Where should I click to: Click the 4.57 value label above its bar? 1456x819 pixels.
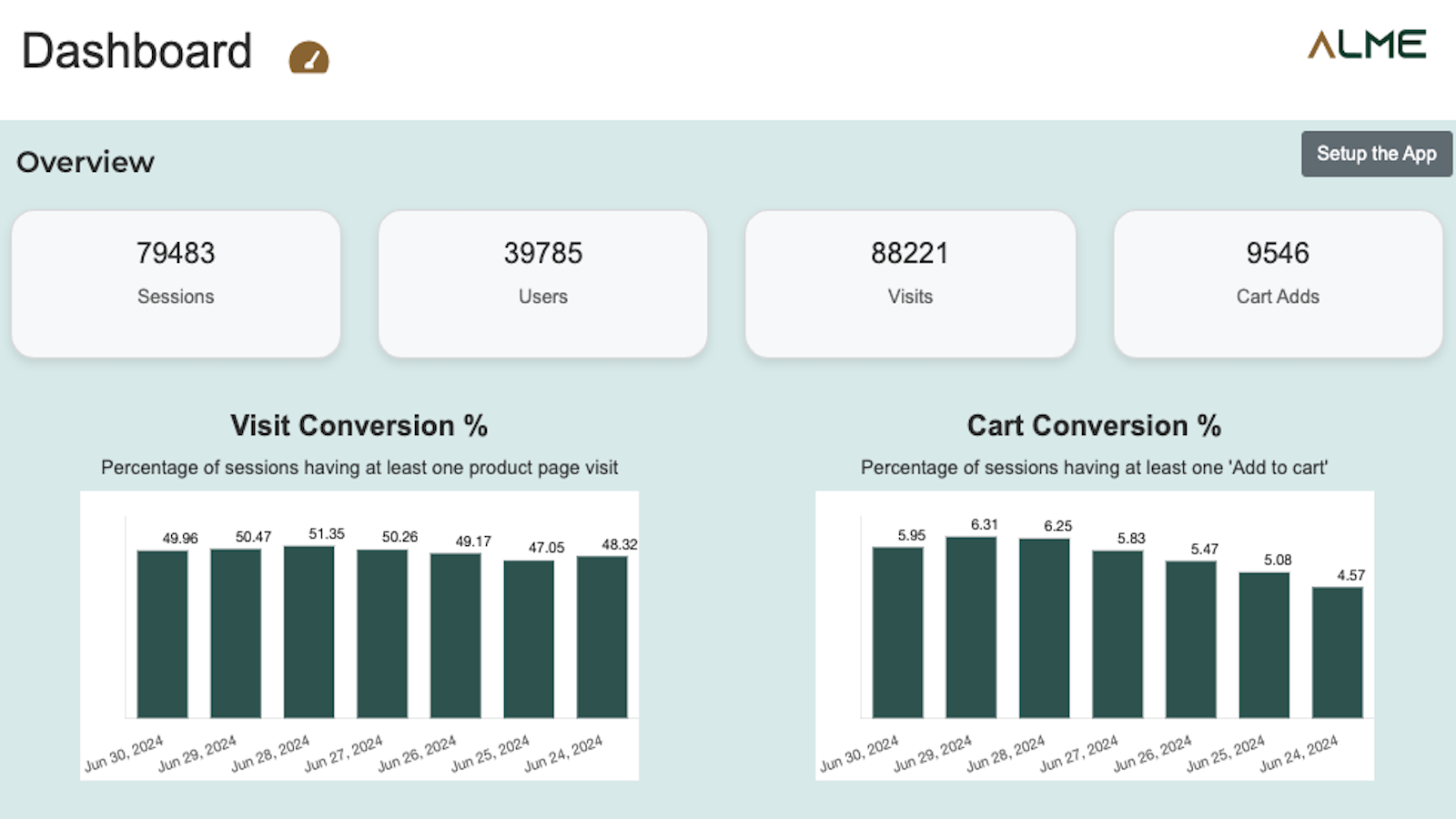[x=1350, y=575]
